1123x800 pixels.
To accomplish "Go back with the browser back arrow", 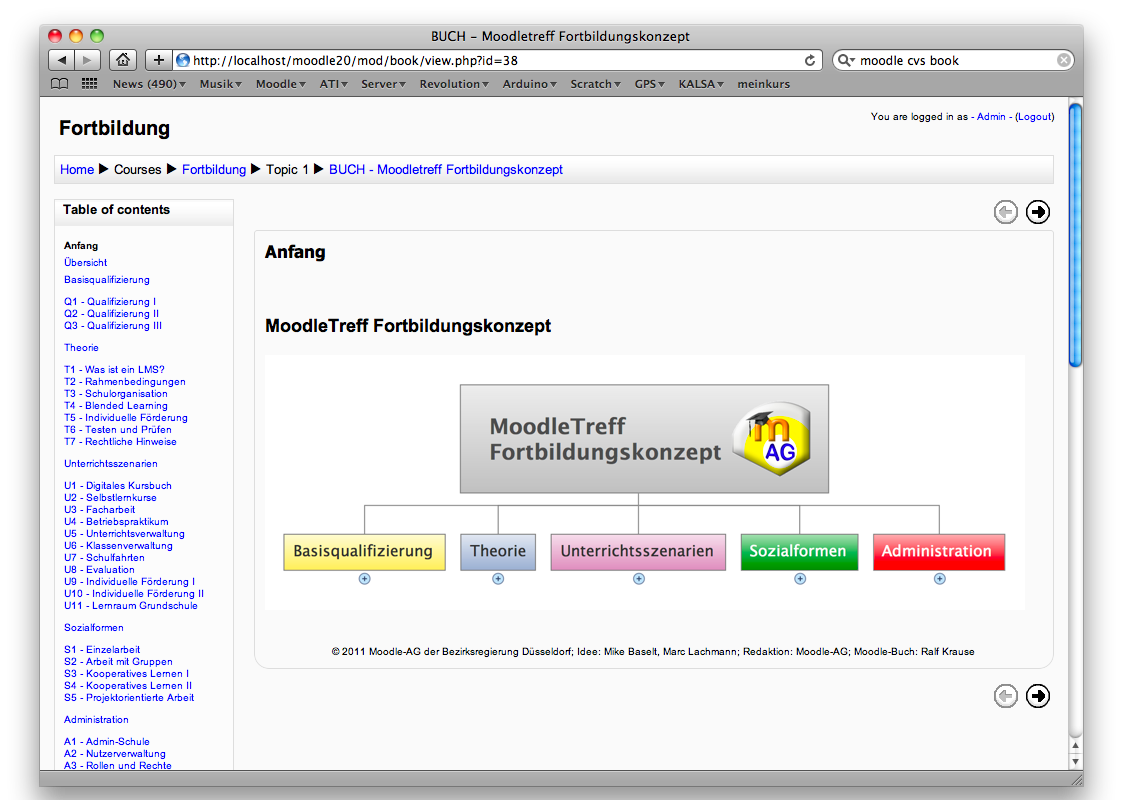I will pos(62,60).
